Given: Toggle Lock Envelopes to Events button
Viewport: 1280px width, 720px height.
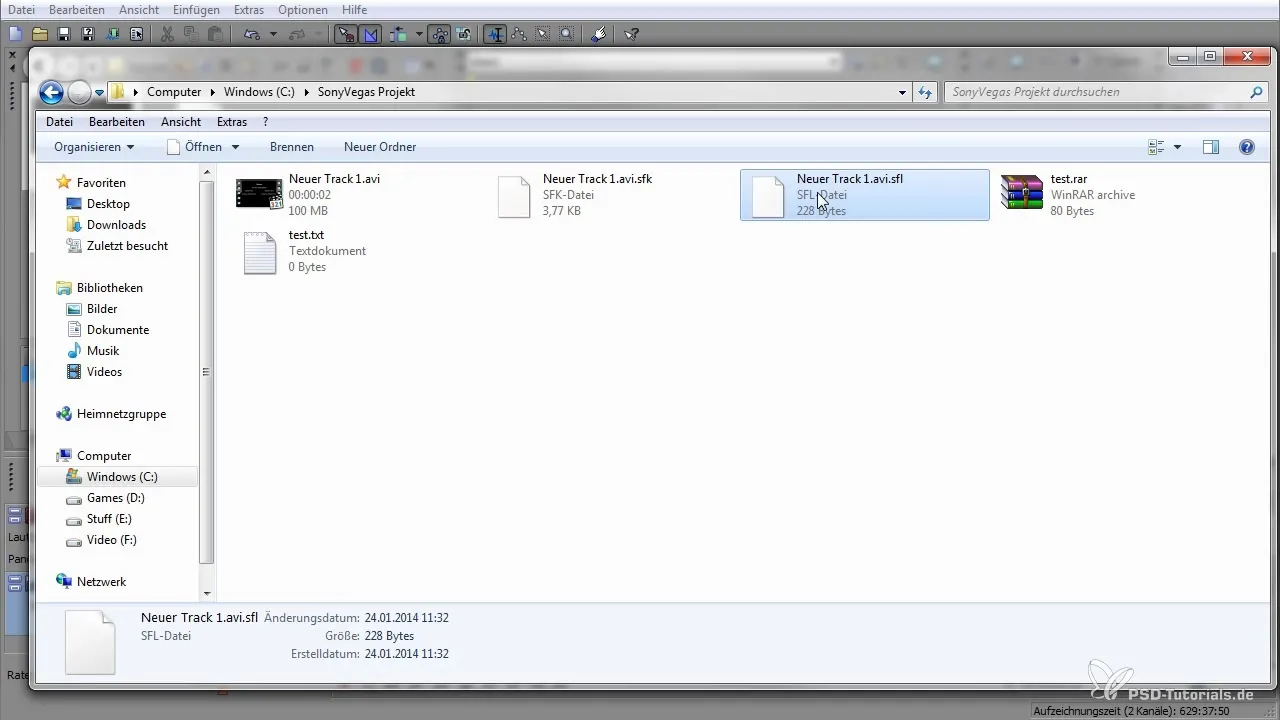Looking at the screenshot, I should click(439, 34).
